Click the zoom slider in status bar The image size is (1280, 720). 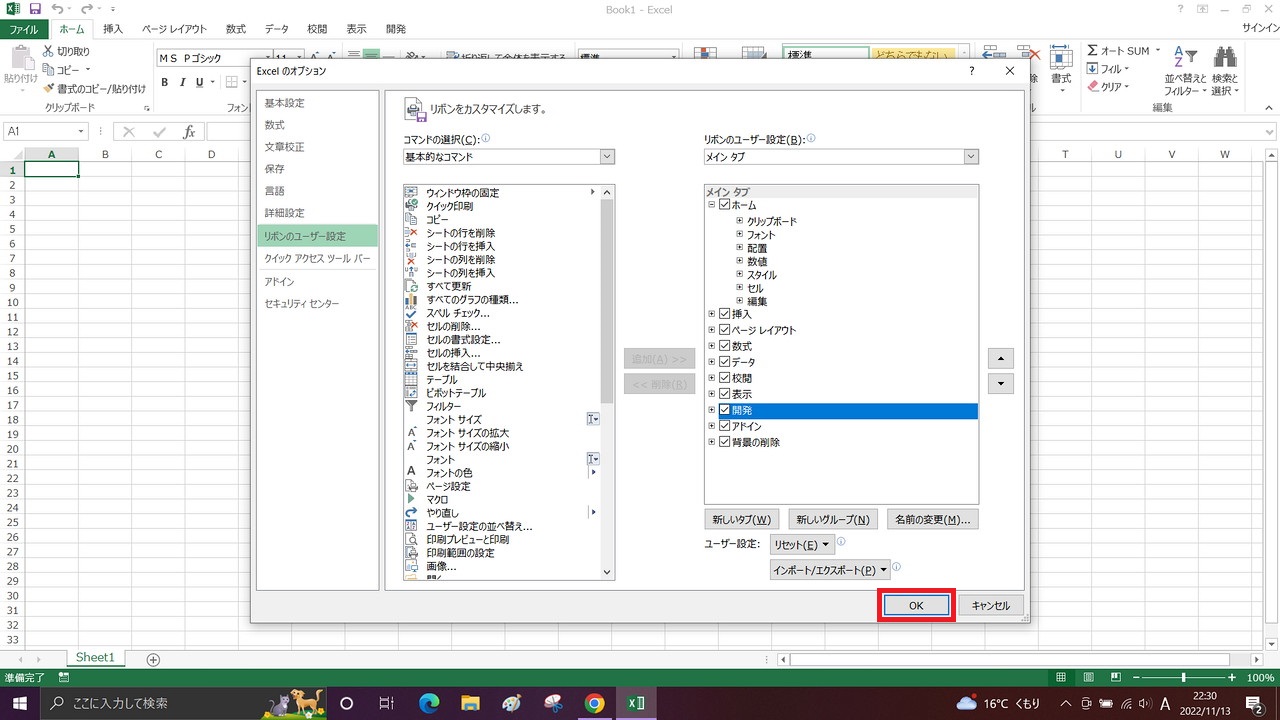tap(1183, 678)
